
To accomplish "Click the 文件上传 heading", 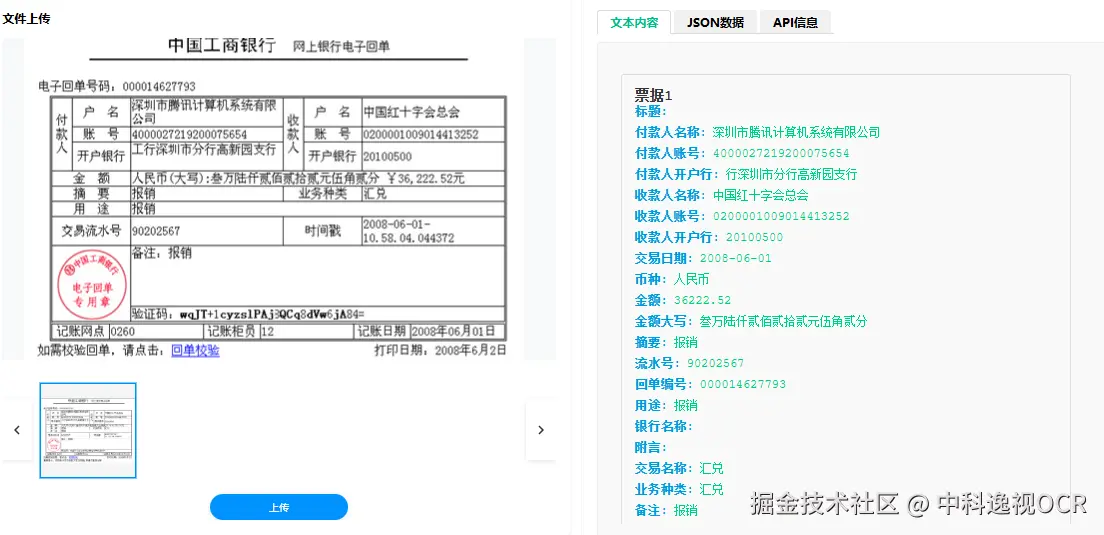I will click(x=27, y=19).
